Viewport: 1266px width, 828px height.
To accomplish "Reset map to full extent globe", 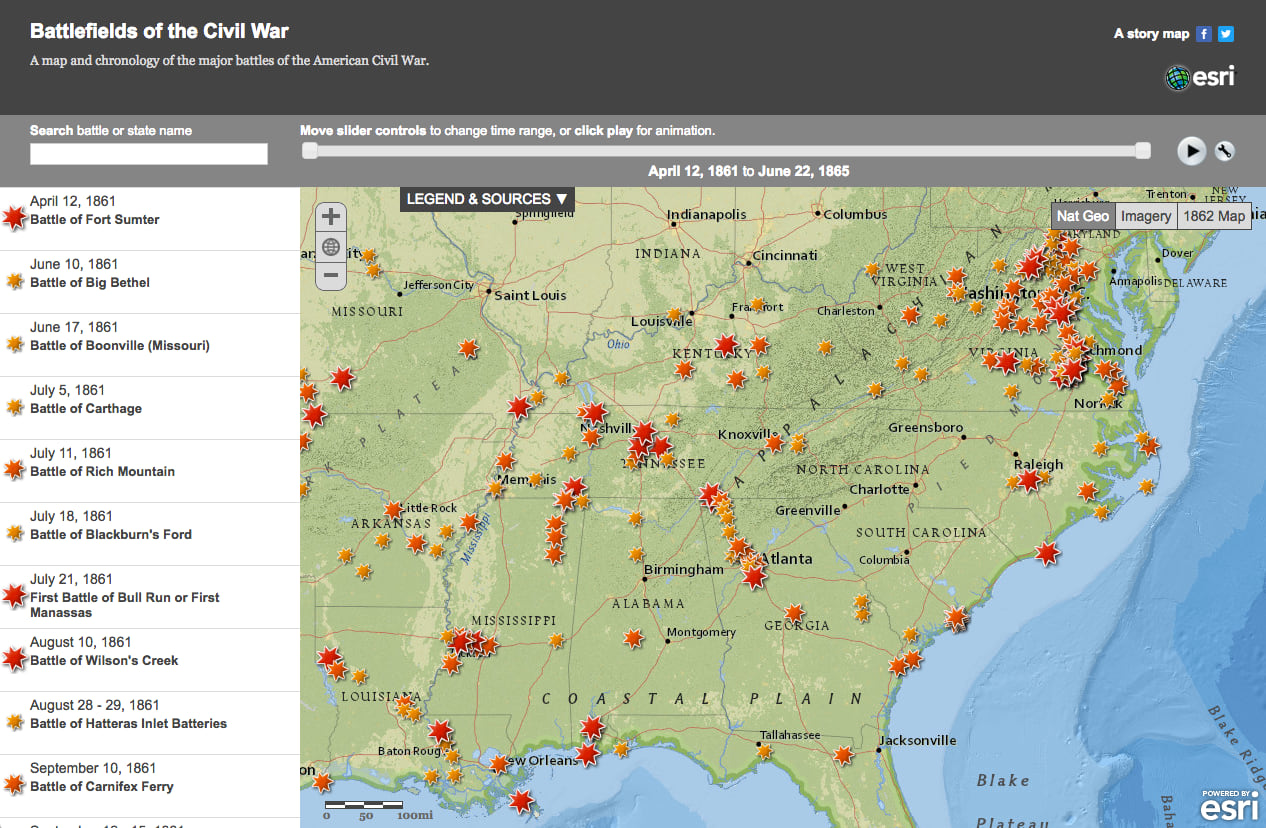I will click(x=331, y=246).
